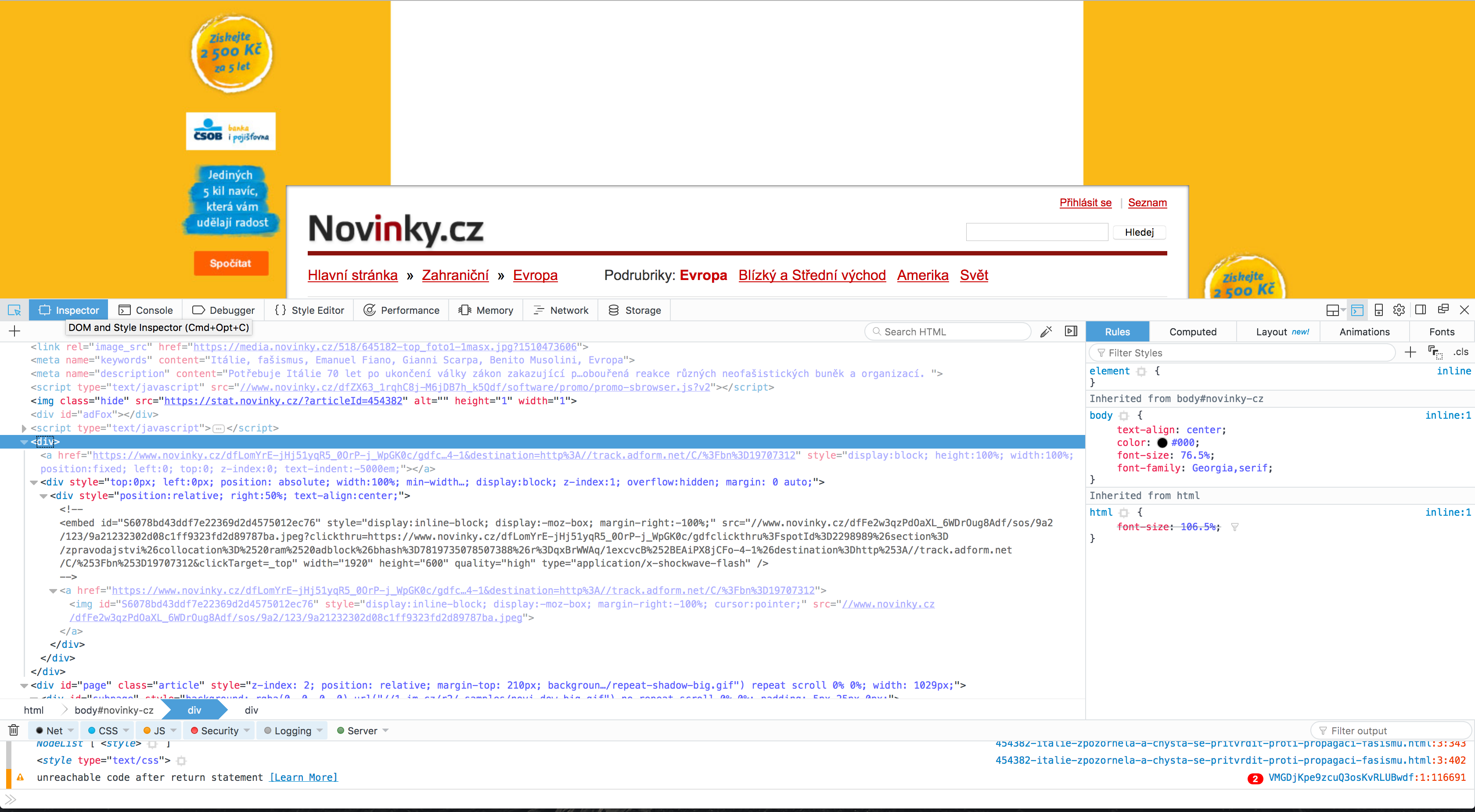Open the Computed styles tab
1475x812 pixels.
click(x=1193, y=331)
